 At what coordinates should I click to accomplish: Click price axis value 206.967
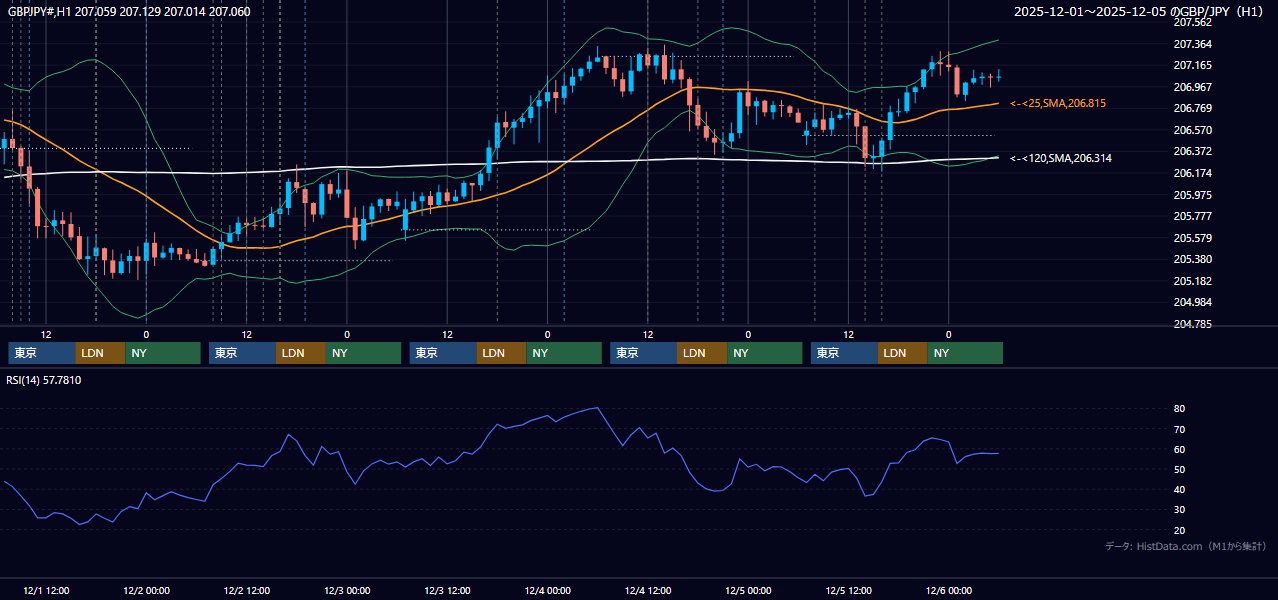tap(1192, 87)
